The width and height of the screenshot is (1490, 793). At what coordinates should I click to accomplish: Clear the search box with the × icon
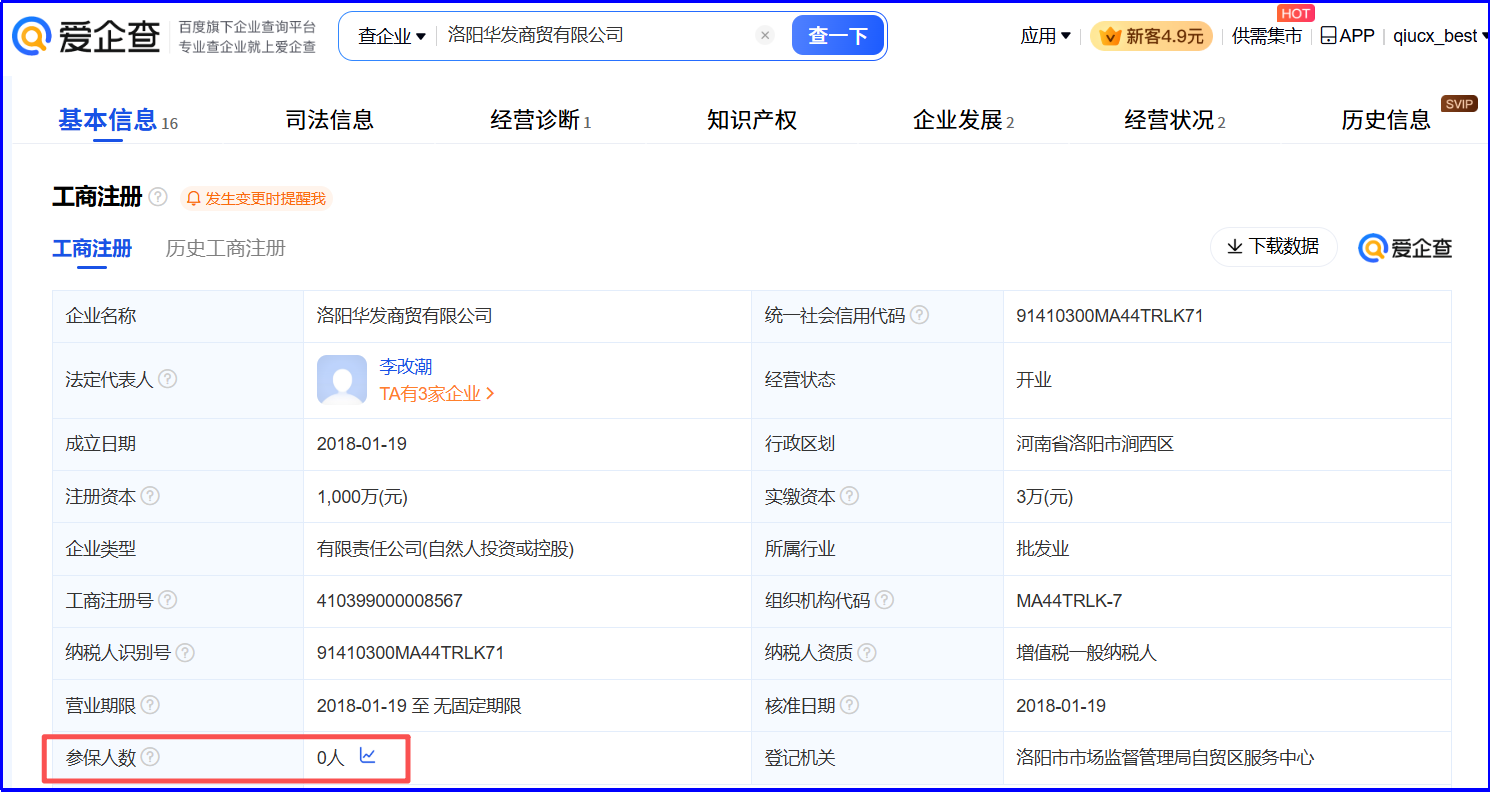765,34
